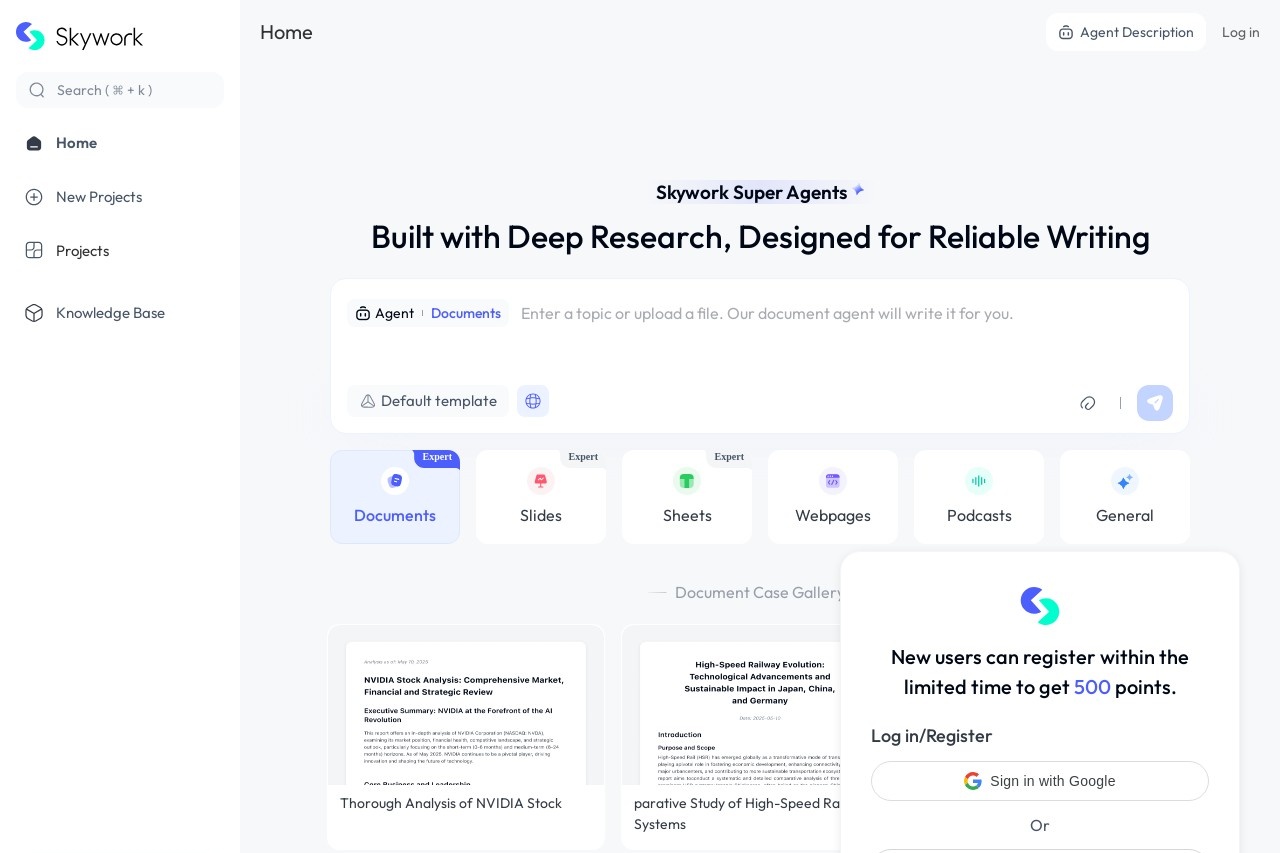
Task: Select the Slides agent card
Action: click(541, 497)
